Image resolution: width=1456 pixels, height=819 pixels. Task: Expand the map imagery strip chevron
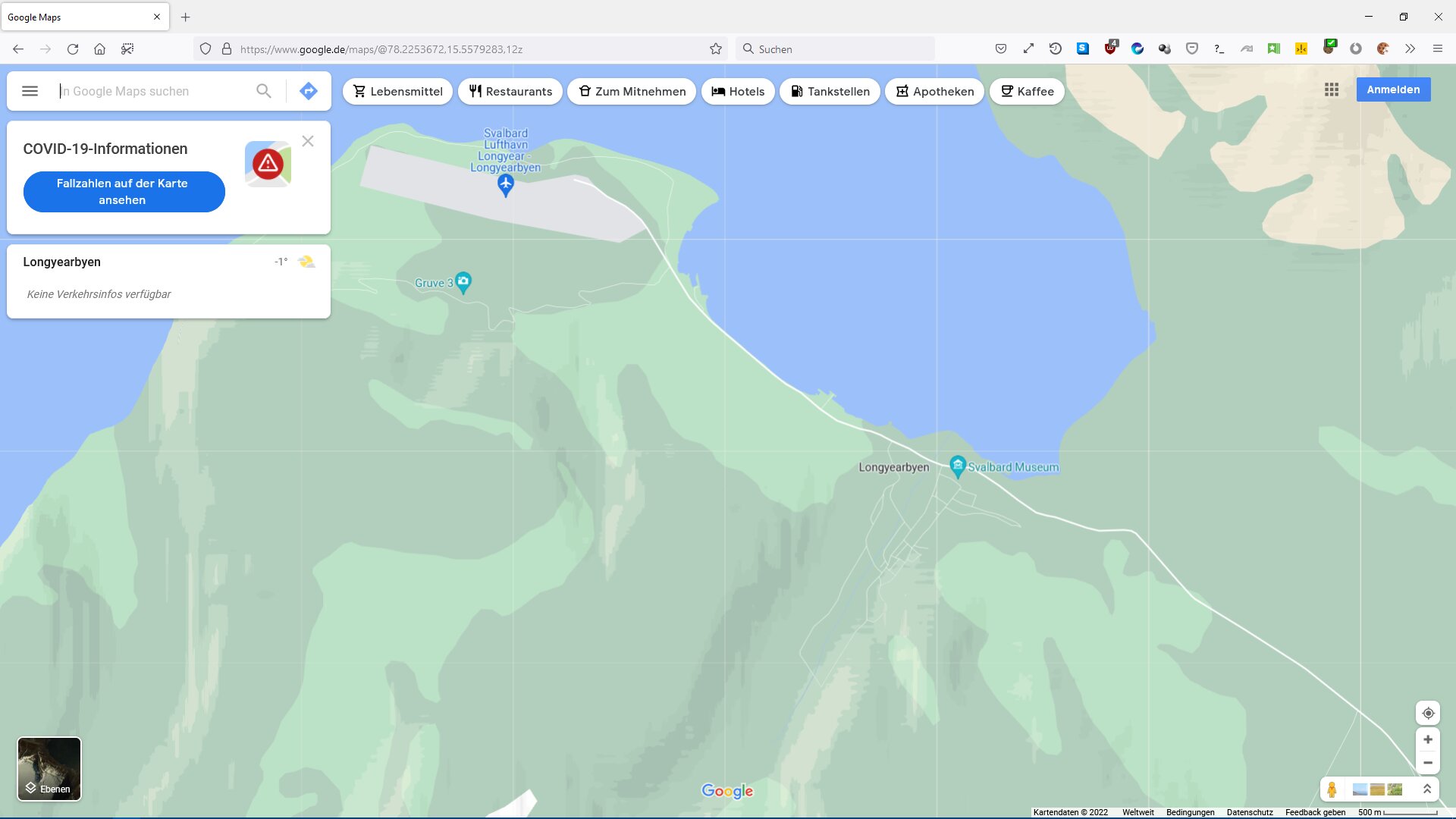[1426, 789]
